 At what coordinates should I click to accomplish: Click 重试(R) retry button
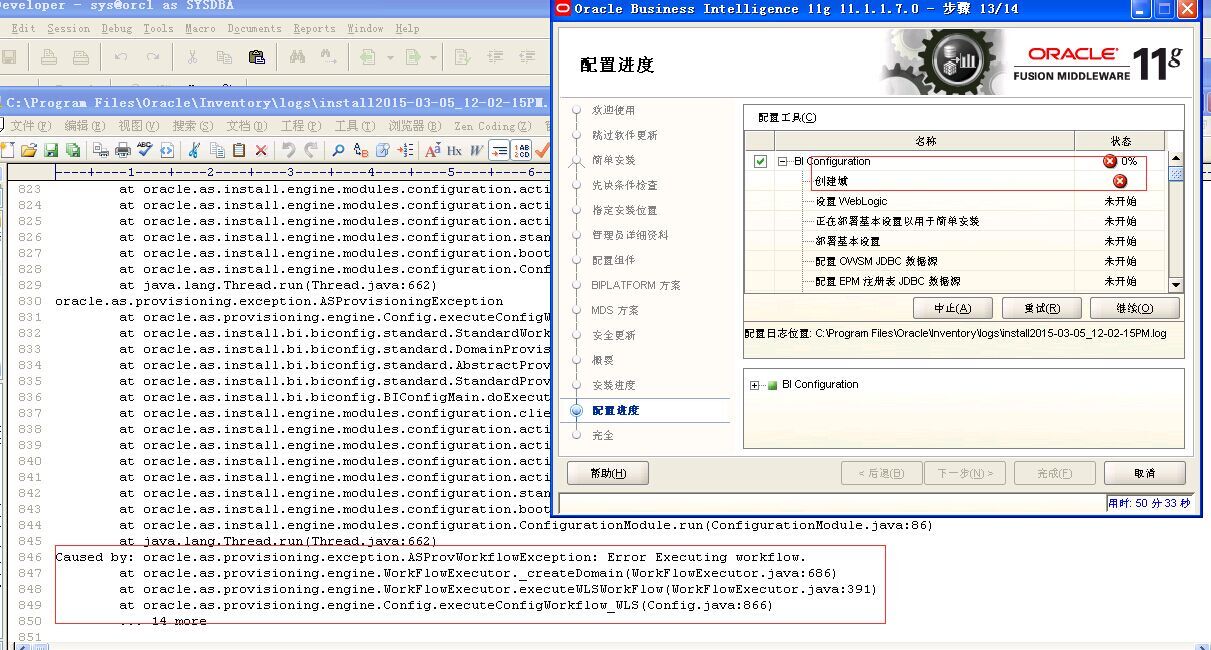1042,308
